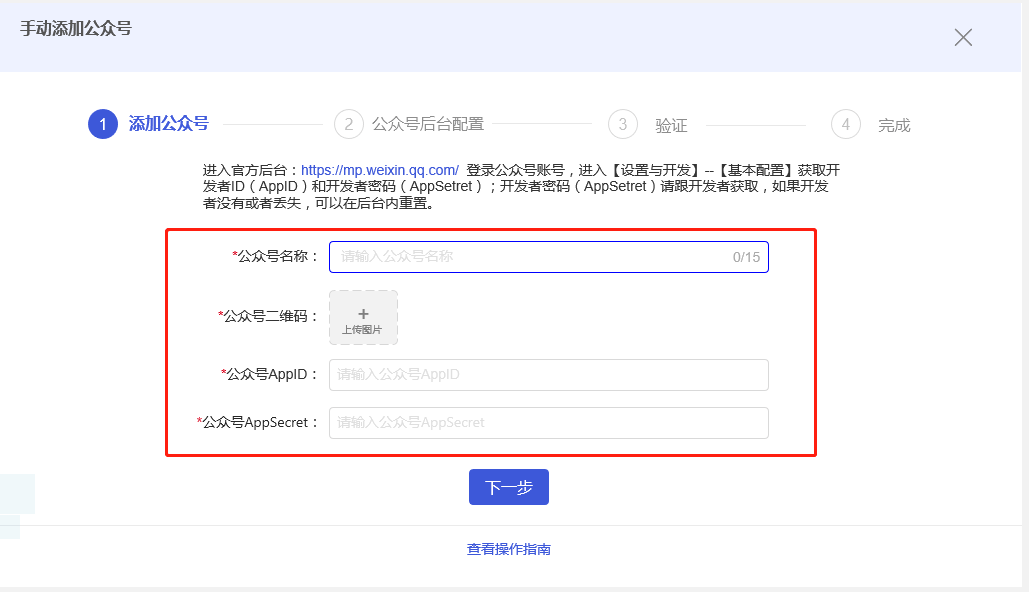Click the 下一步 button

tap(509, 487)
